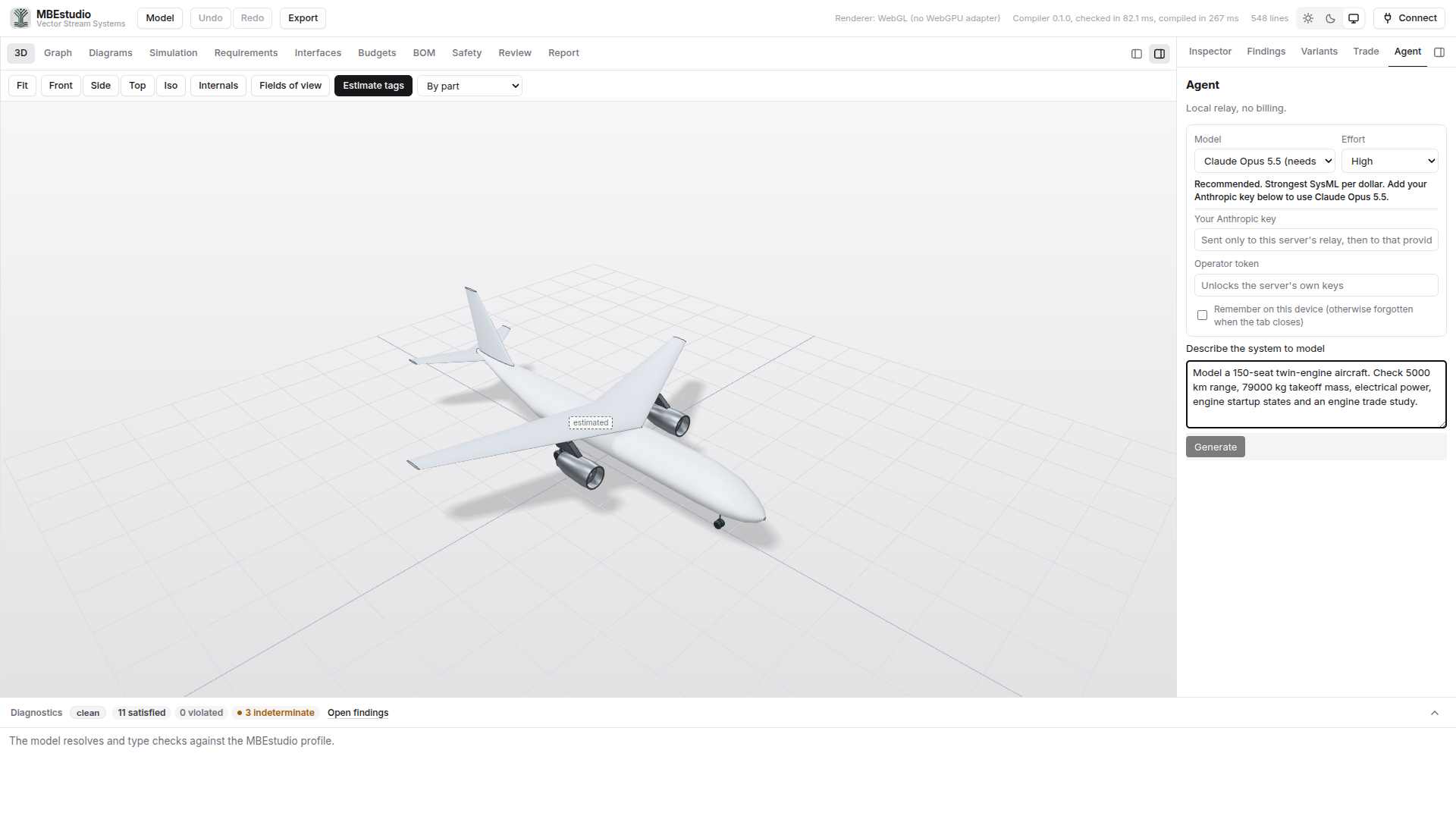Switch to dark theme moon icon

pyautogui.click(x=1330, y=18)
